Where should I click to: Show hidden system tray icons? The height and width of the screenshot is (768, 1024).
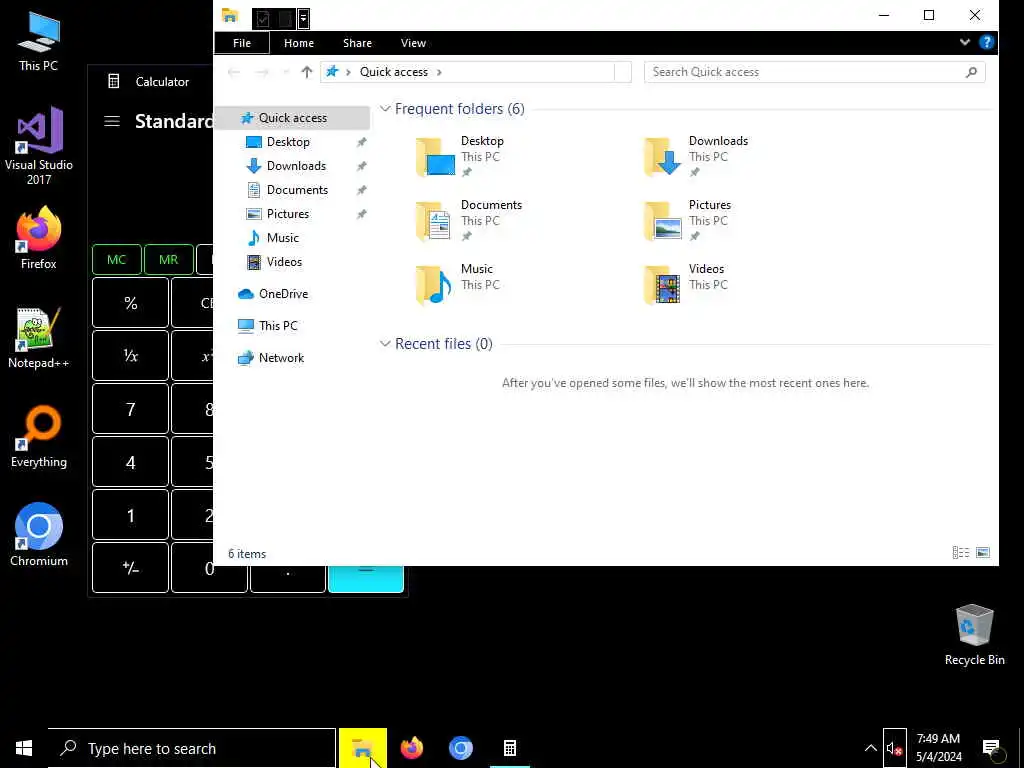(x=871, y=748)
